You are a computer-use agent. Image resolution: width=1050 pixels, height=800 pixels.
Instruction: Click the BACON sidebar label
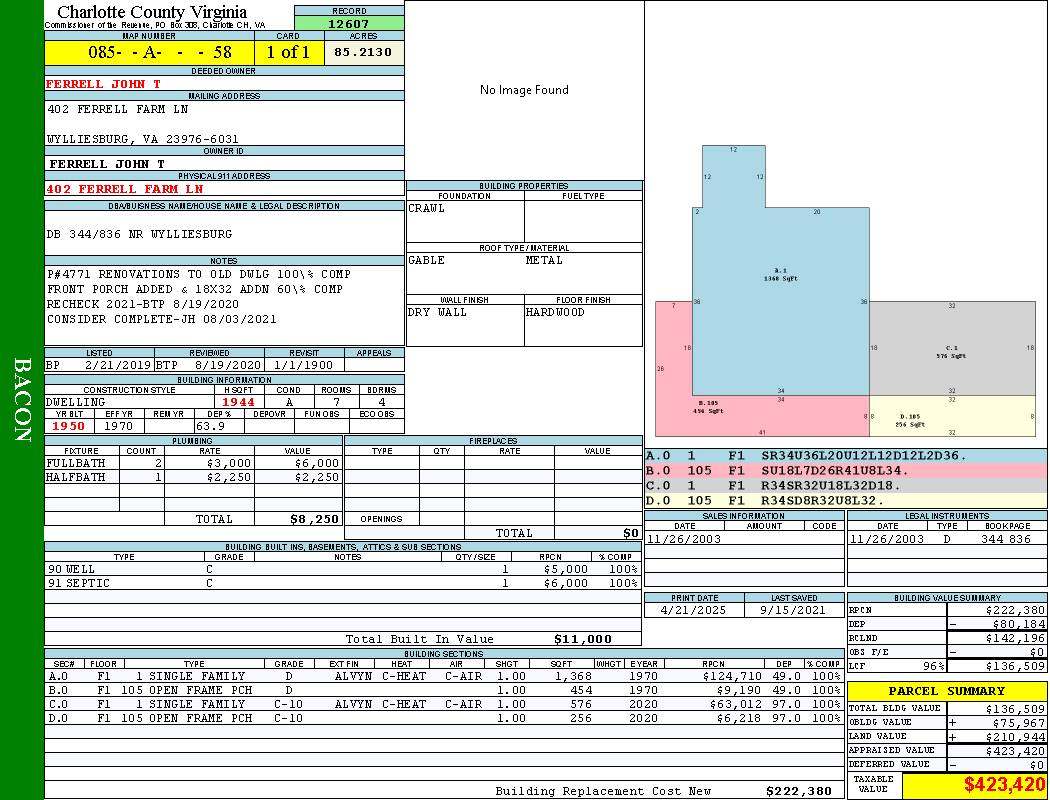22,400
